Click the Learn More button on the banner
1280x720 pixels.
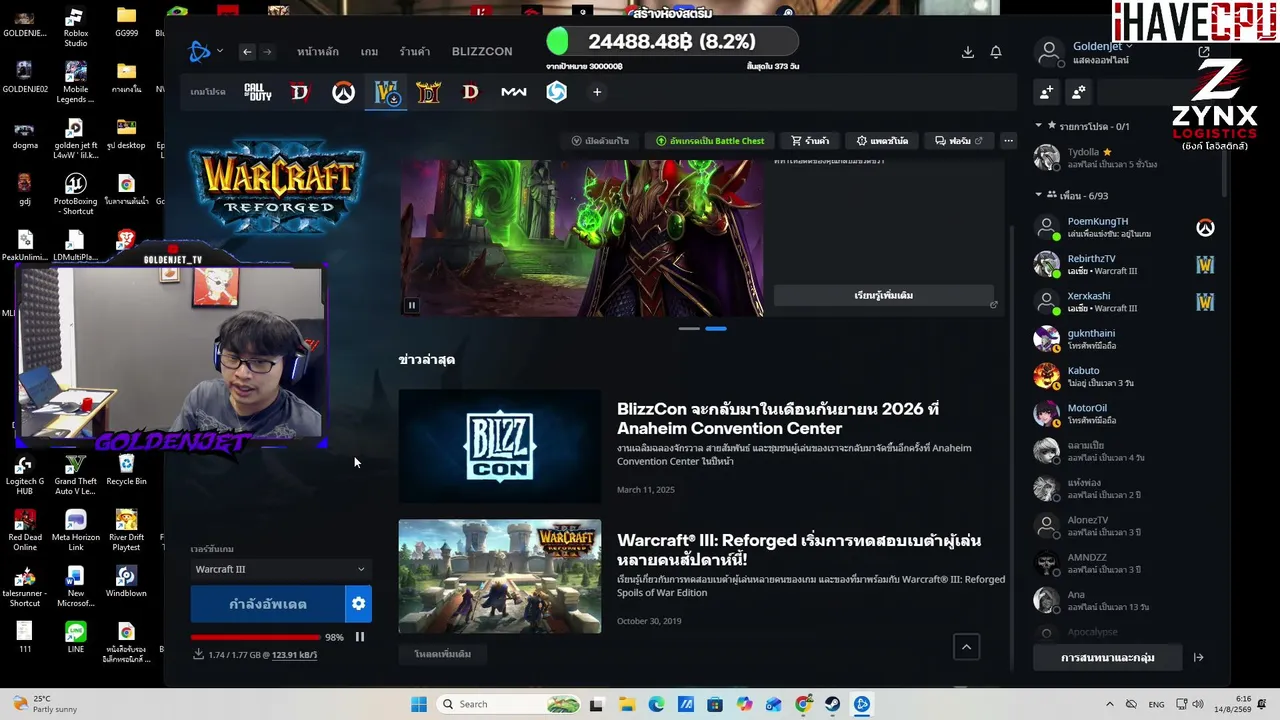pyautogui.click(x=884, y=295)
